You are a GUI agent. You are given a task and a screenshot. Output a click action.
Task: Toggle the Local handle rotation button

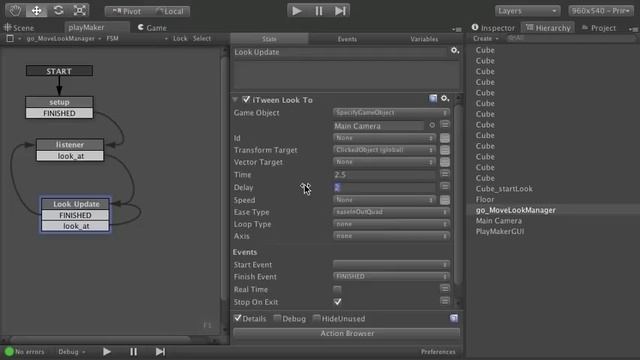tap(169, 11)
